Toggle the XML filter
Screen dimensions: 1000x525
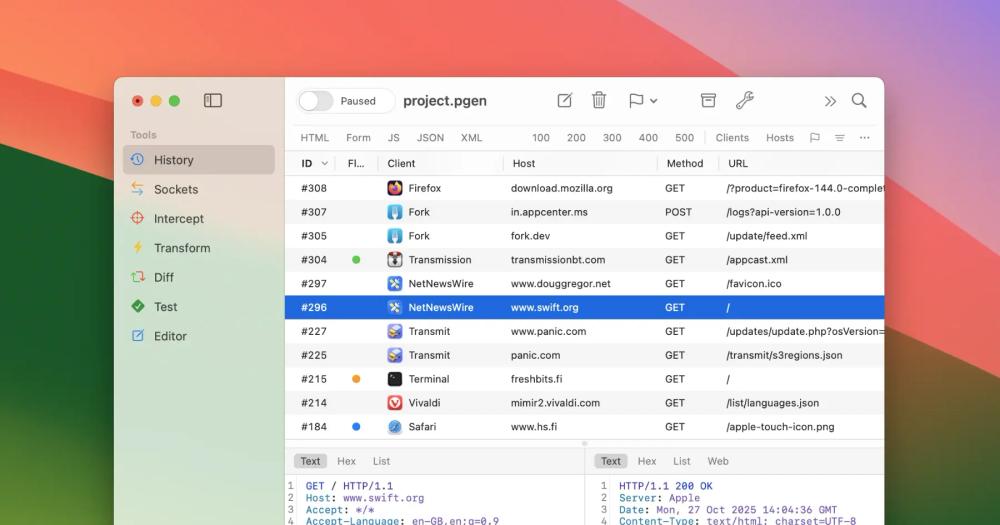click(471, 138)
